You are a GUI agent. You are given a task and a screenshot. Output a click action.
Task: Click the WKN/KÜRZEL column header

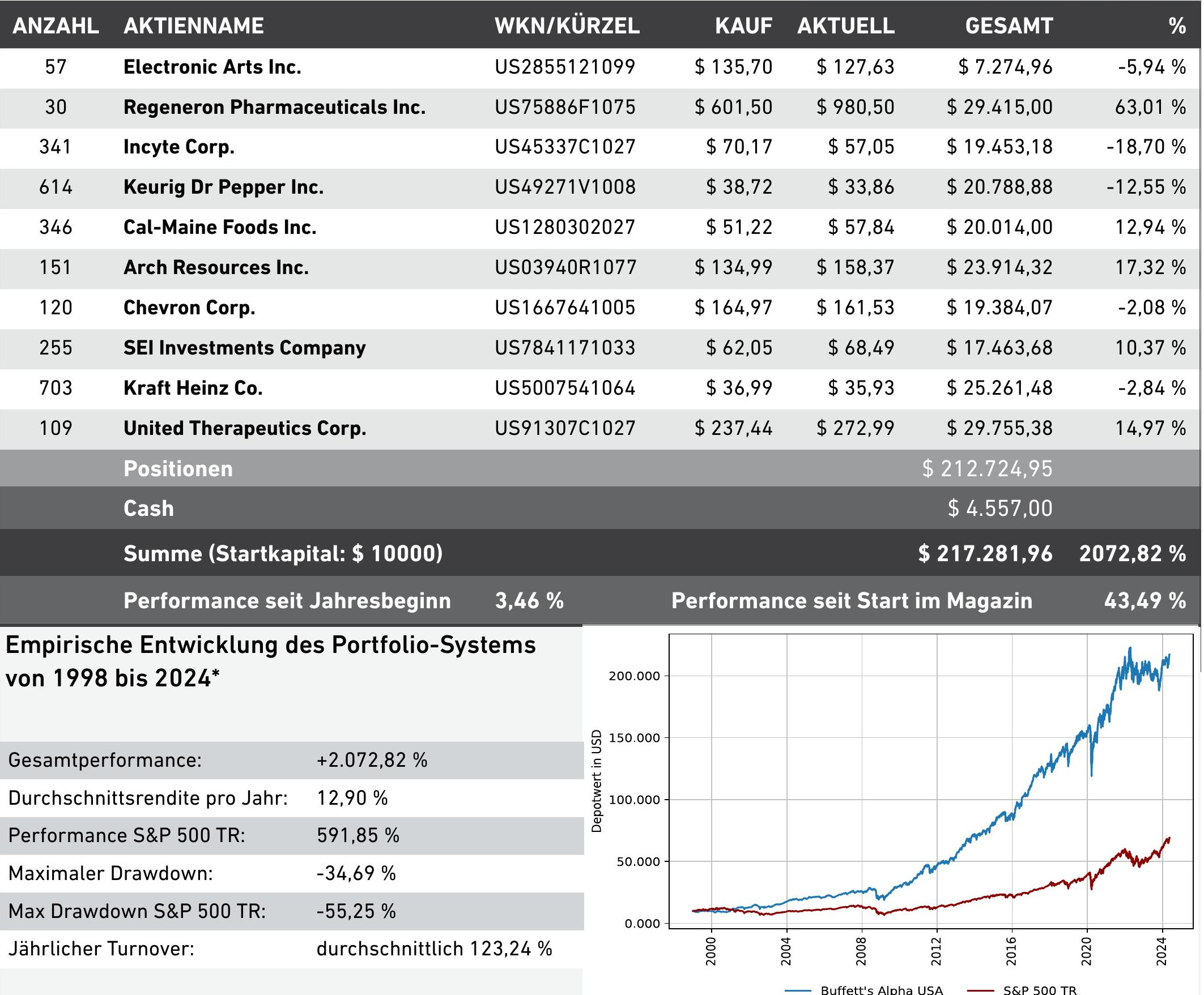click(x=567, y=26)
